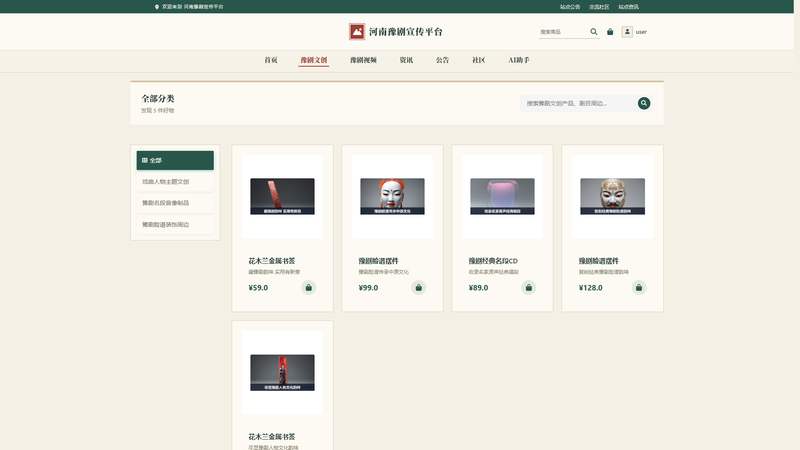Viewport: 800px width, 450px height.
Task: Click the red platform logo icon
Action: (x=357, y=32)
